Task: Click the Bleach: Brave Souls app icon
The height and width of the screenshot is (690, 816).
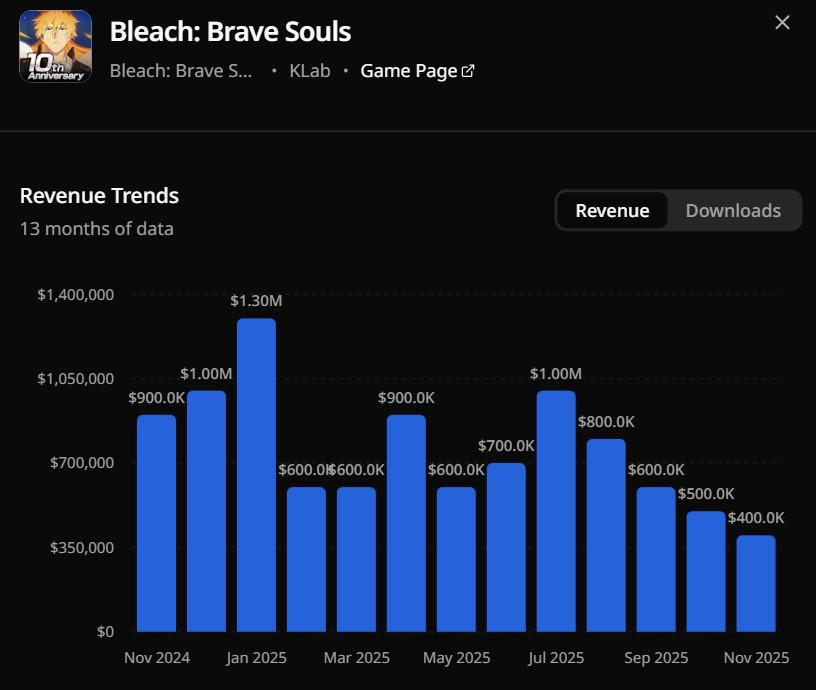Action: pos(56,46)
